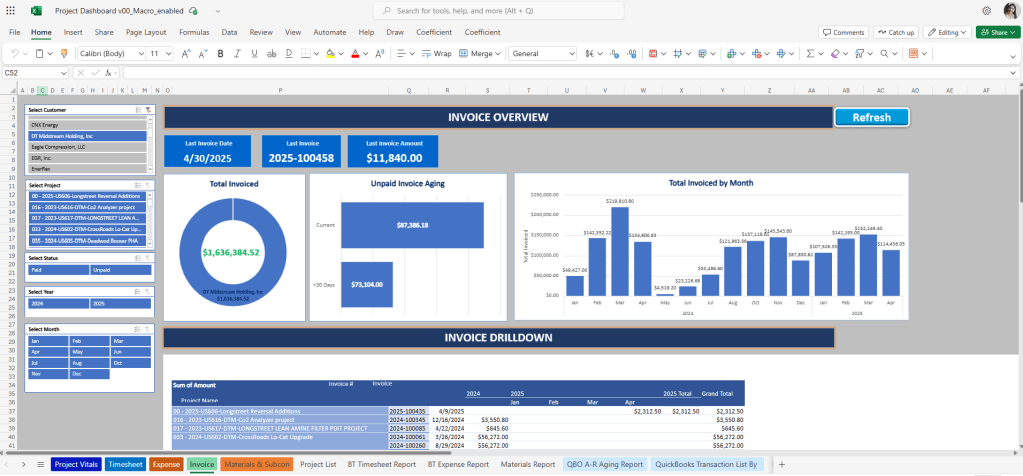Clear filter on Select Customer slicer
The height and width of the screenshot is (476, 1023).
click(148, 110)
